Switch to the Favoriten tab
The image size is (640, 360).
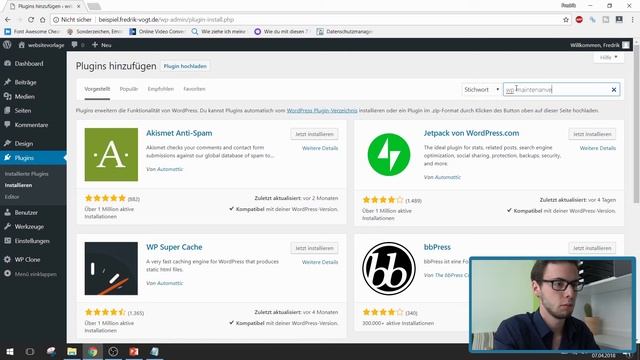click(x=194, y=89)
